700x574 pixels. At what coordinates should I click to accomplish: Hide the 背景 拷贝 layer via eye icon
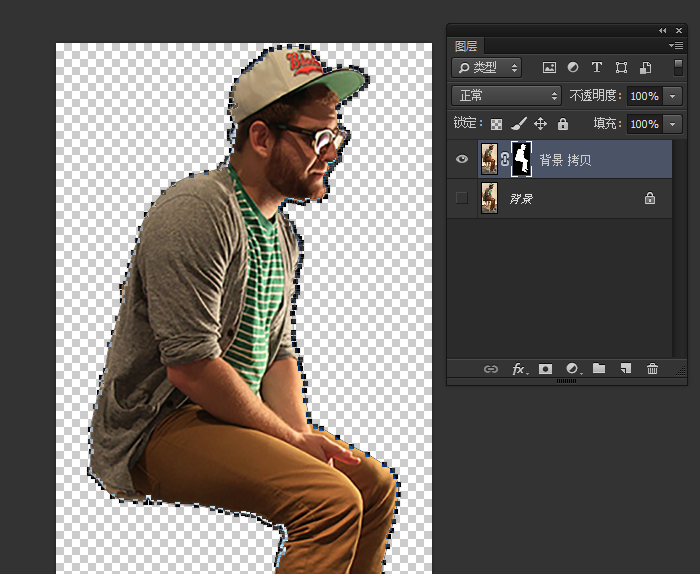(x=462, y=159)
